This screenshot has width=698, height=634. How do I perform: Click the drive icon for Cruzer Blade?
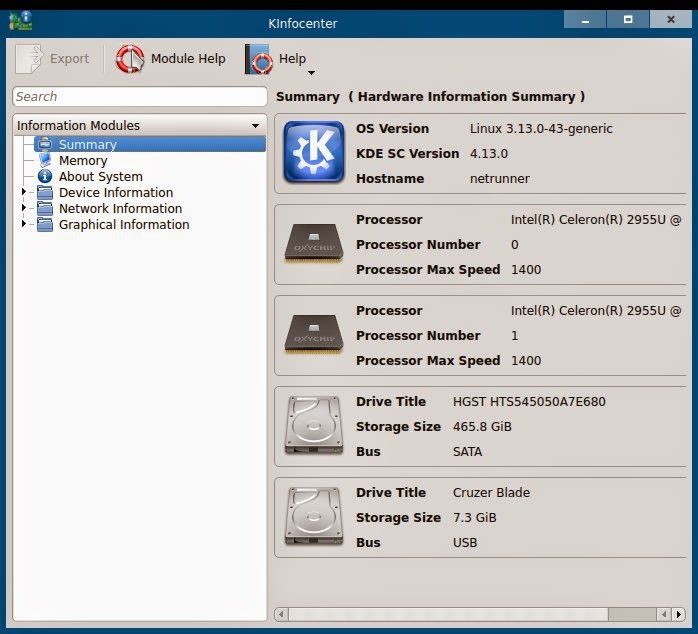click(x=314, y=516)
